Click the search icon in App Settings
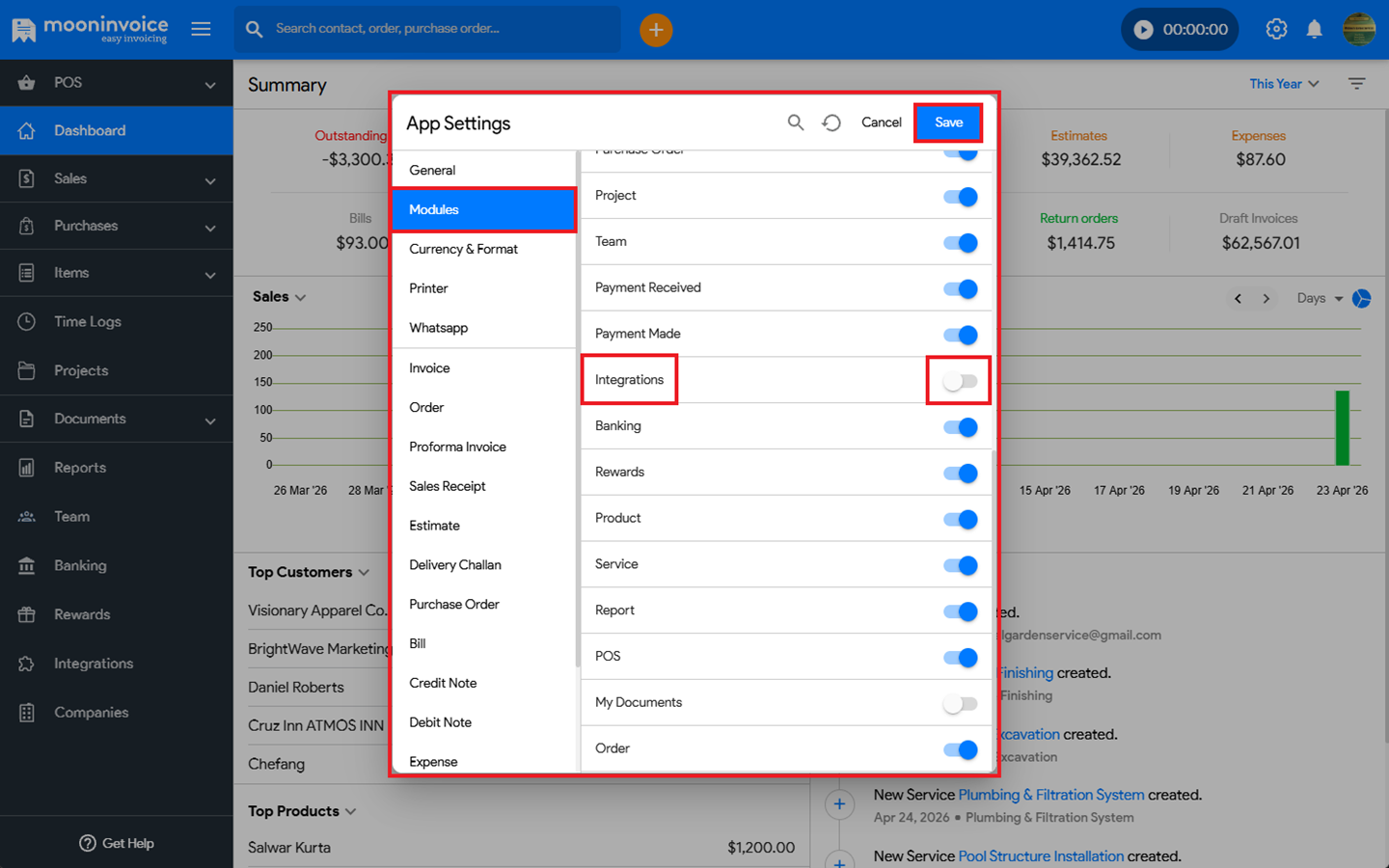 [795, 122]
